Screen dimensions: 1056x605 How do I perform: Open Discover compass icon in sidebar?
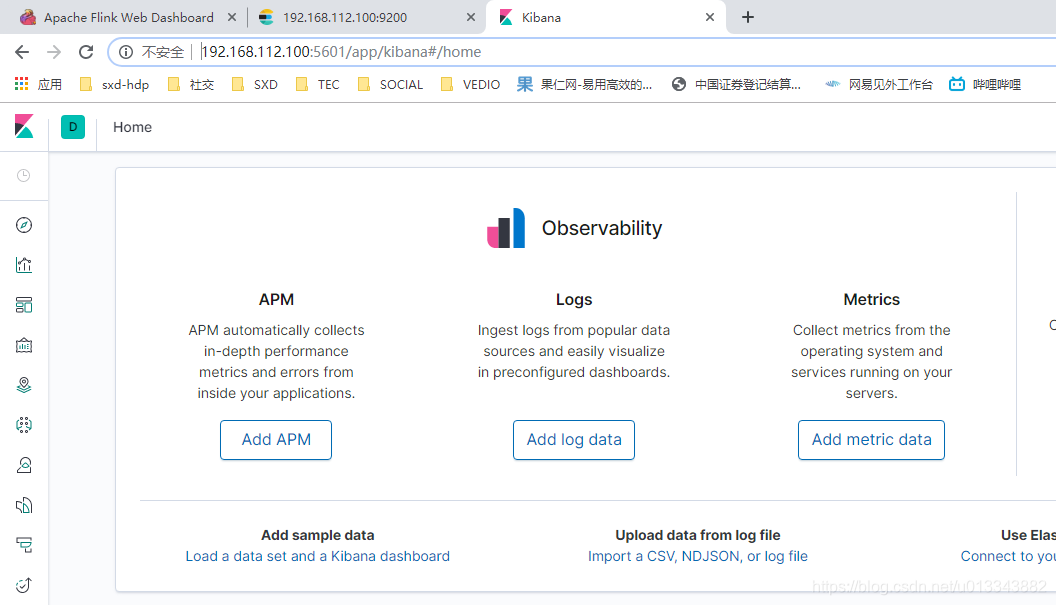pos(24,225)
